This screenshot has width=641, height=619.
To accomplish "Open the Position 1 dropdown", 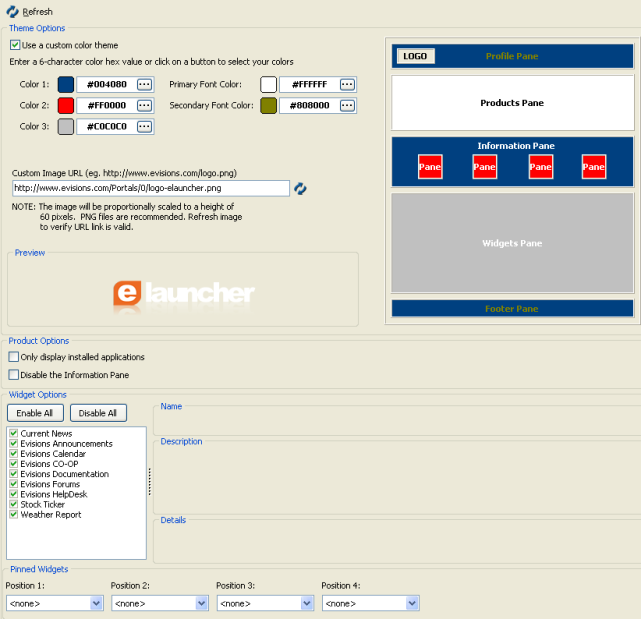I will tap(96, 603).
